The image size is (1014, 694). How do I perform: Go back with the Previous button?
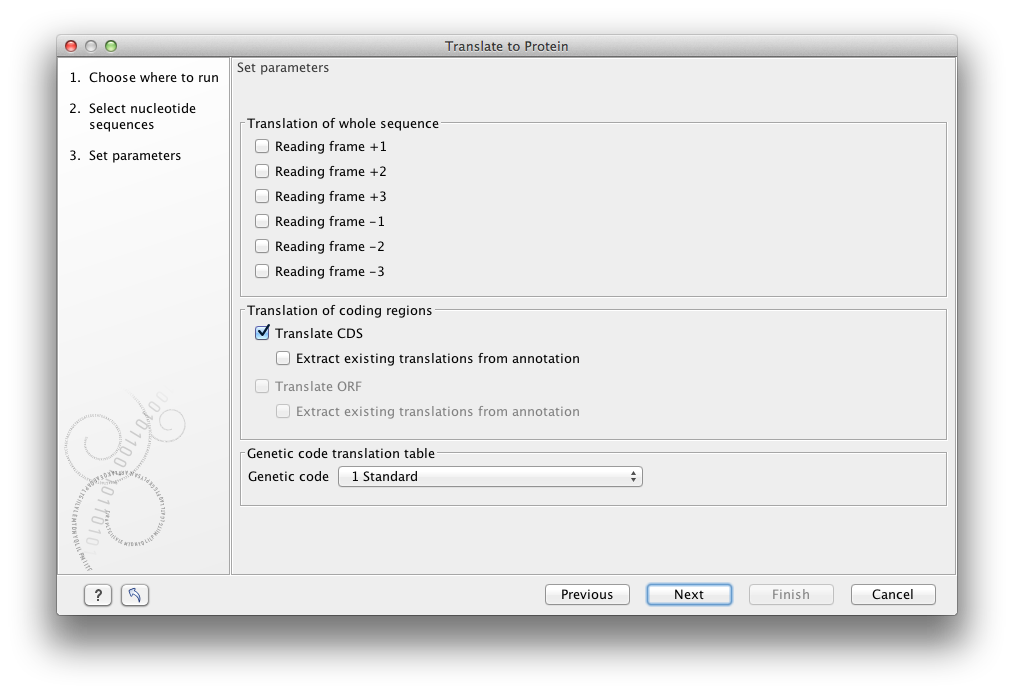(587, 595)
